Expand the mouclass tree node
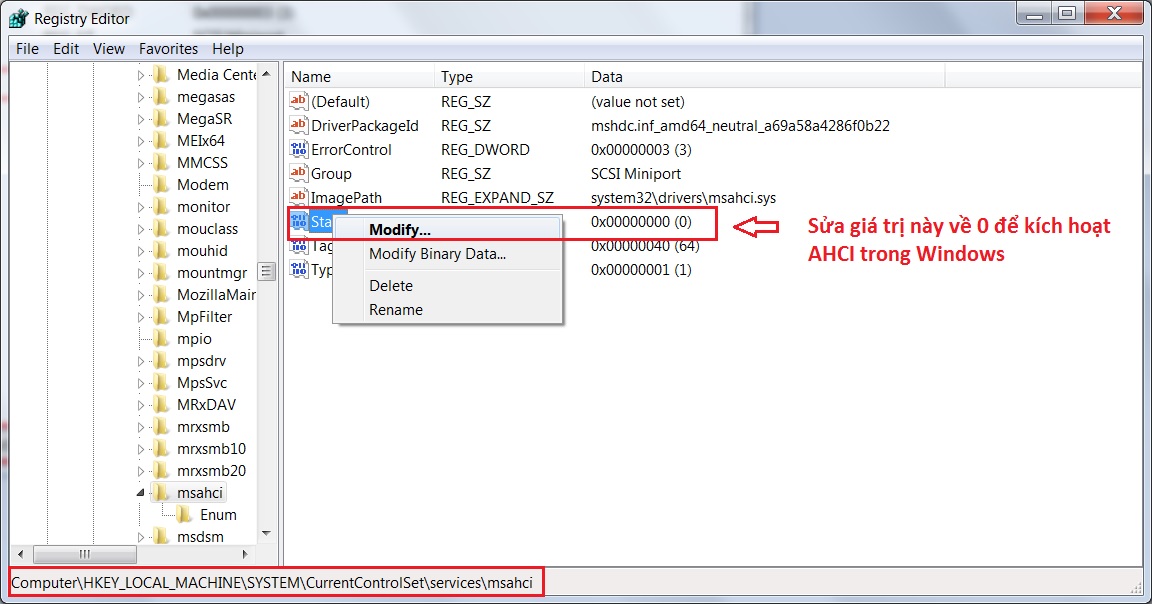 pyautogui.click(x=140, y=229)
